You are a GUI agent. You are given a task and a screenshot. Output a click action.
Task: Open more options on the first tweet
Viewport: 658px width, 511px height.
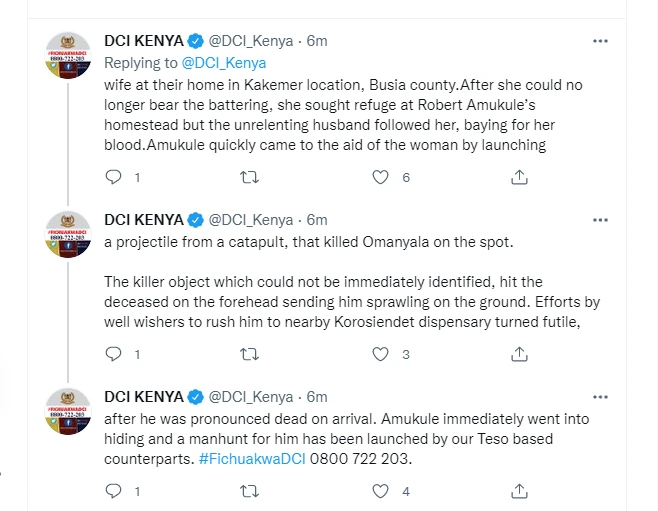600,41
